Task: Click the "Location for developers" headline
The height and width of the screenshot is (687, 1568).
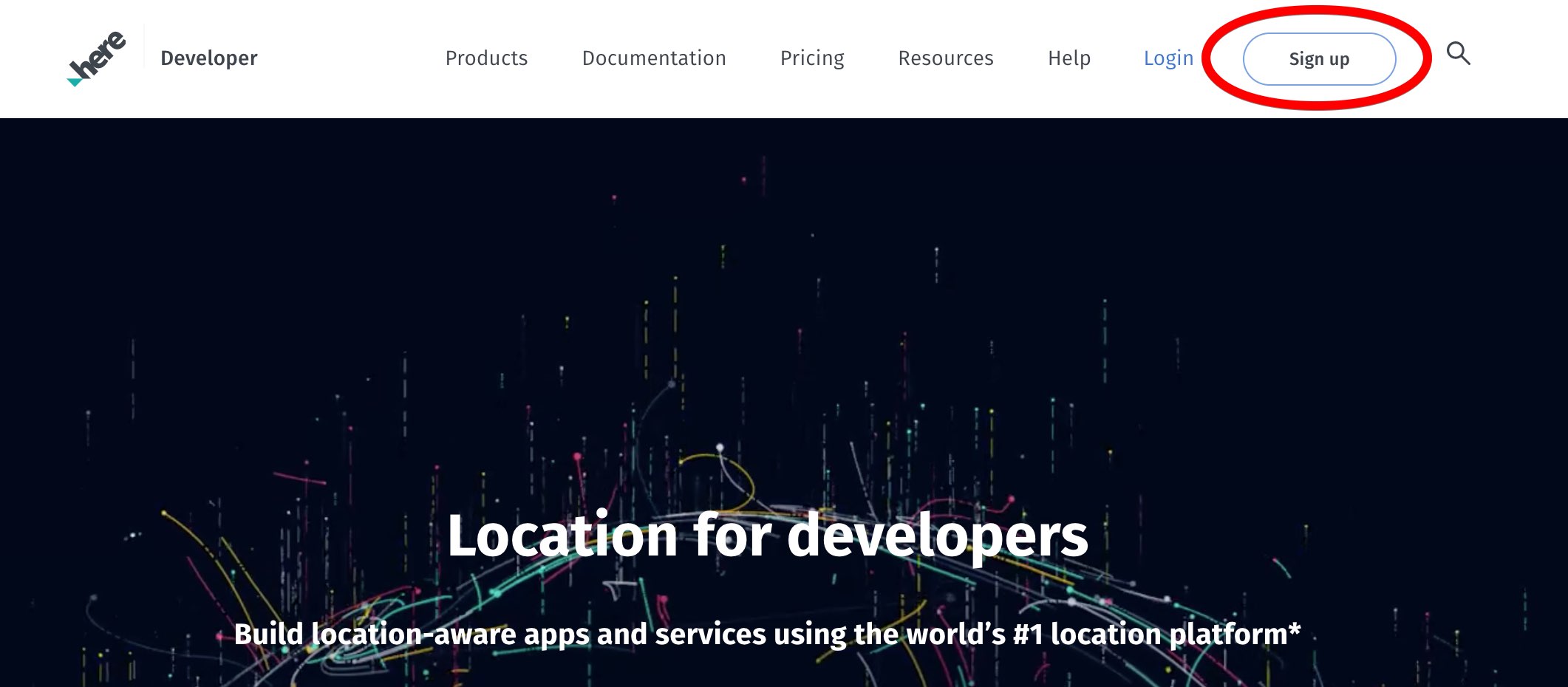Action: (x=767, y=536)
